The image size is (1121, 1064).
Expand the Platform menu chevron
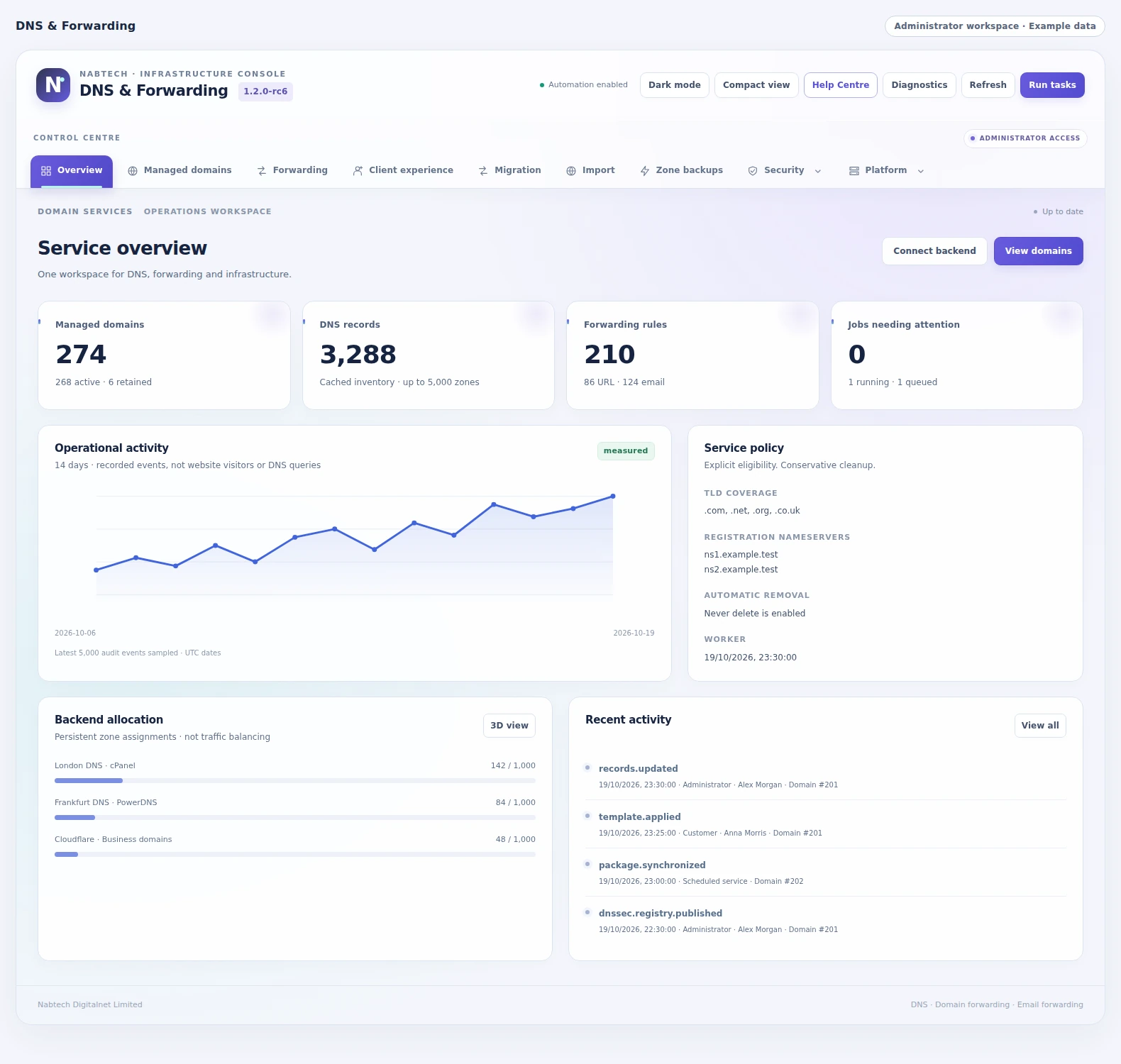(x=921, y=171)
